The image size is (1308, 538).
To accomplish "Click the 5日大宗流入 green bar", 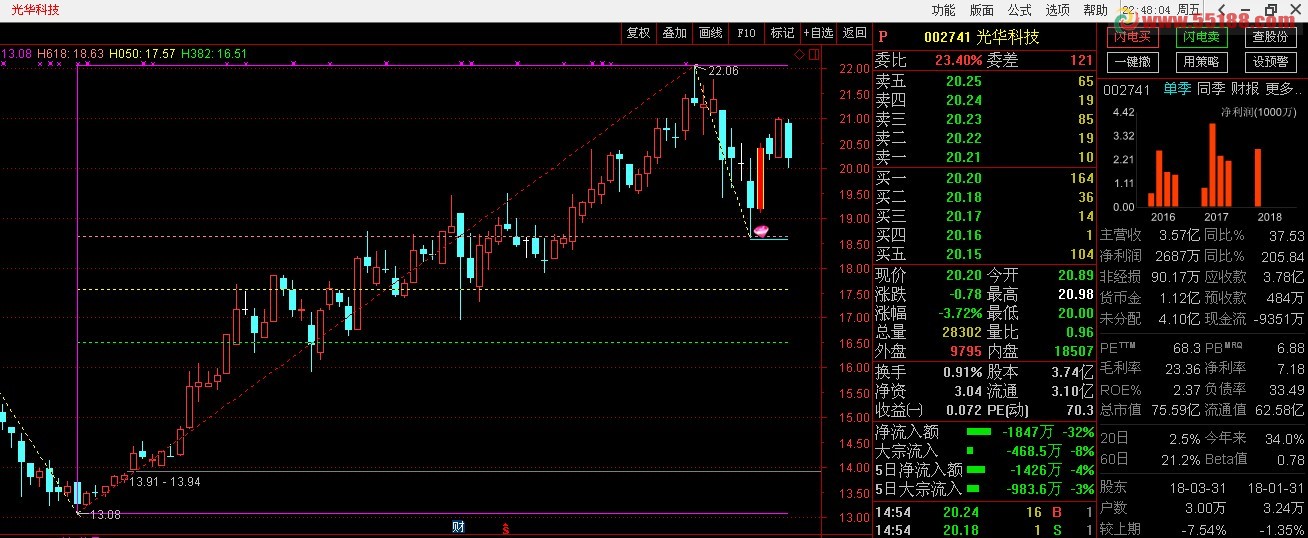I will (975, 489).
